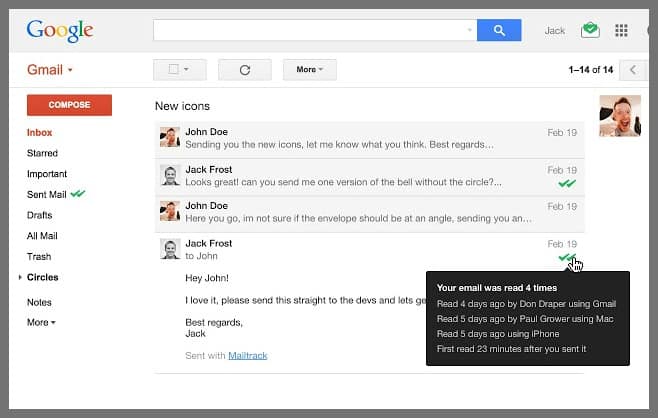
Task: Click the refresh inbox button
Action: pyautogui.click(x=246, y=69)
